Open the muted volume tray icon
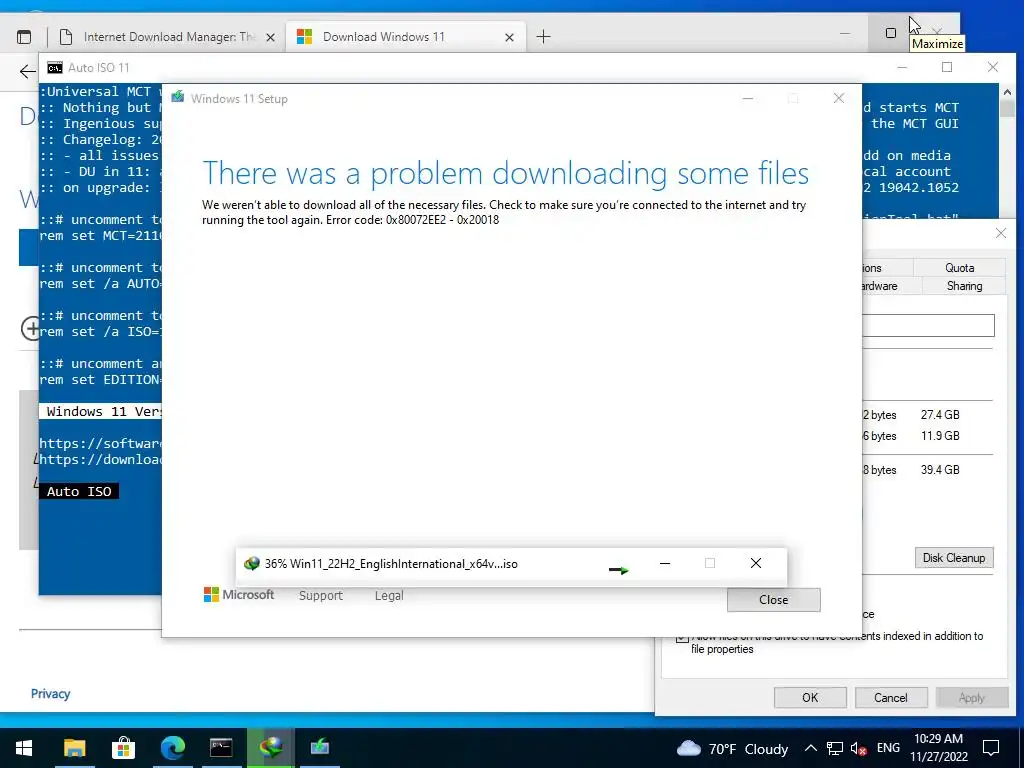Image resolution: width=1024 pixels, height=768 pixels. (x=858, y=748)
